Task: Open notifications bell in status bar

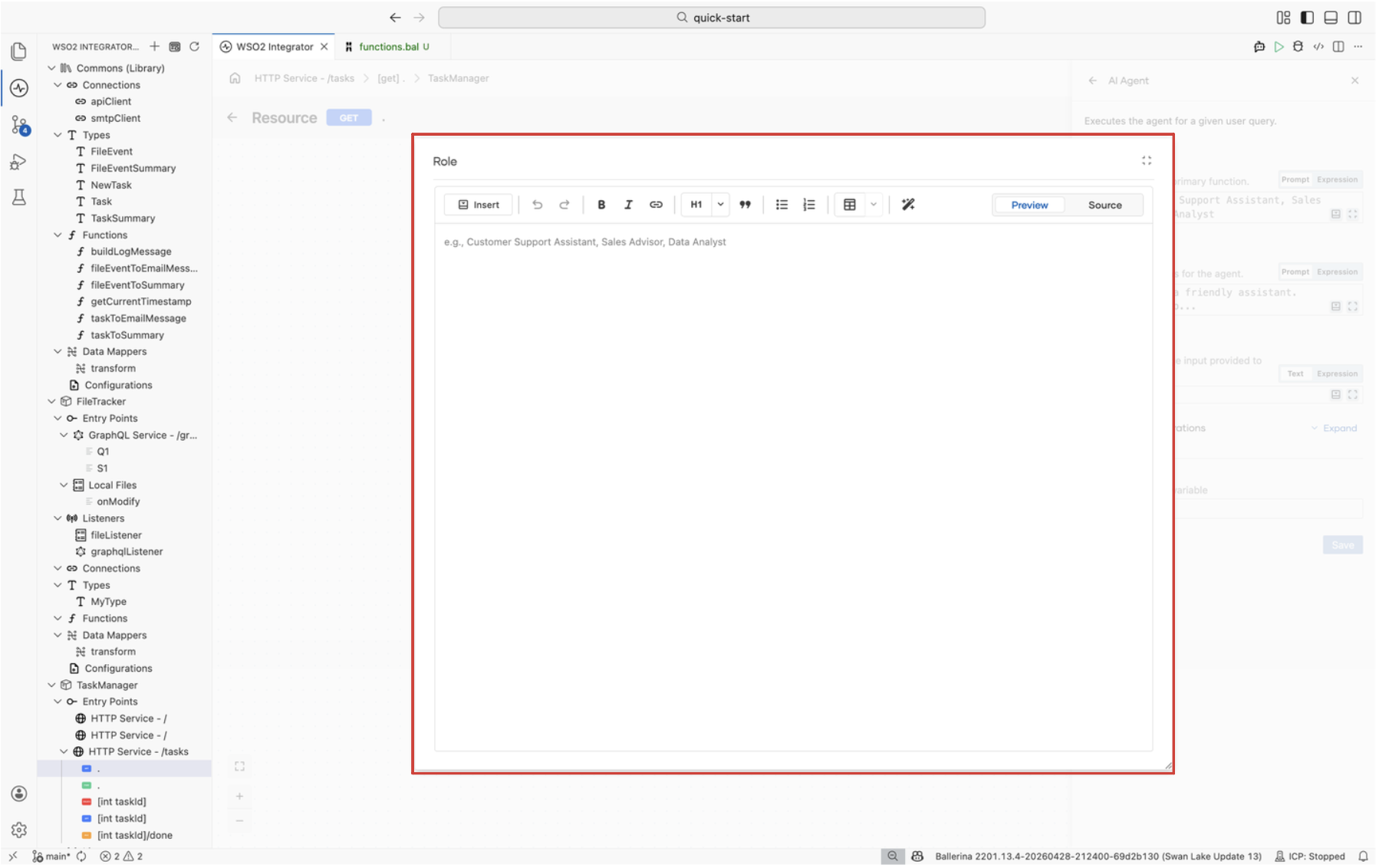Action: click(1364, 857)
